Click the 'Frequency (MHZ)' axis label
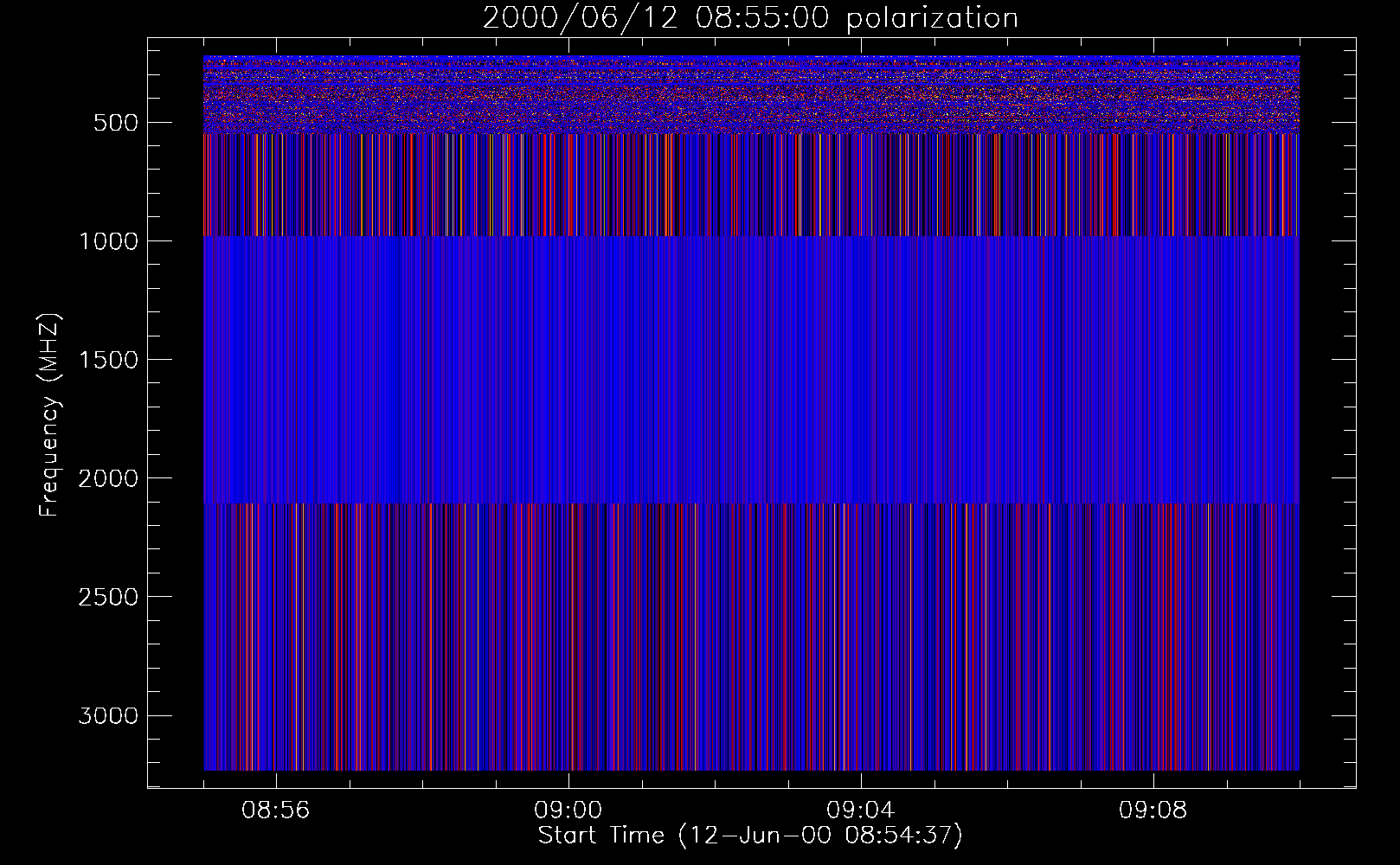 pos(50,415)
